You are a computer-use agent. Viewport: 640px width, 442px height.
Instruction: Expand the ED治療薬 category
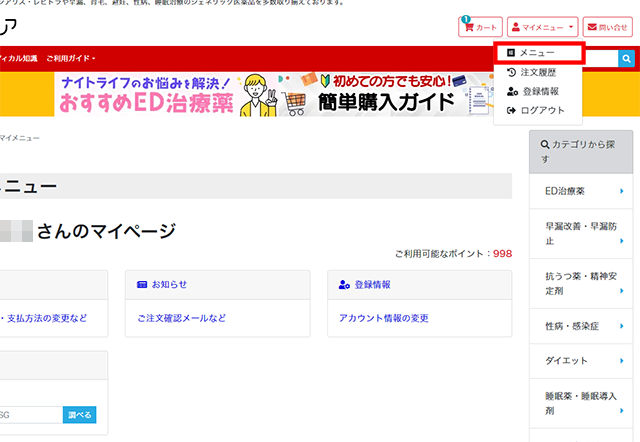(x=581, y=191)
